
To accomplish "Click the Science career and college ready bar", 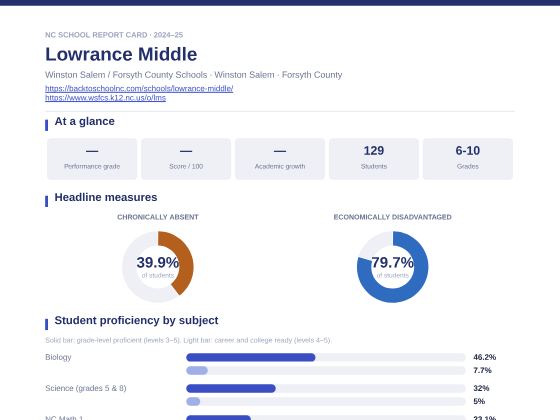I will (326, 401).
